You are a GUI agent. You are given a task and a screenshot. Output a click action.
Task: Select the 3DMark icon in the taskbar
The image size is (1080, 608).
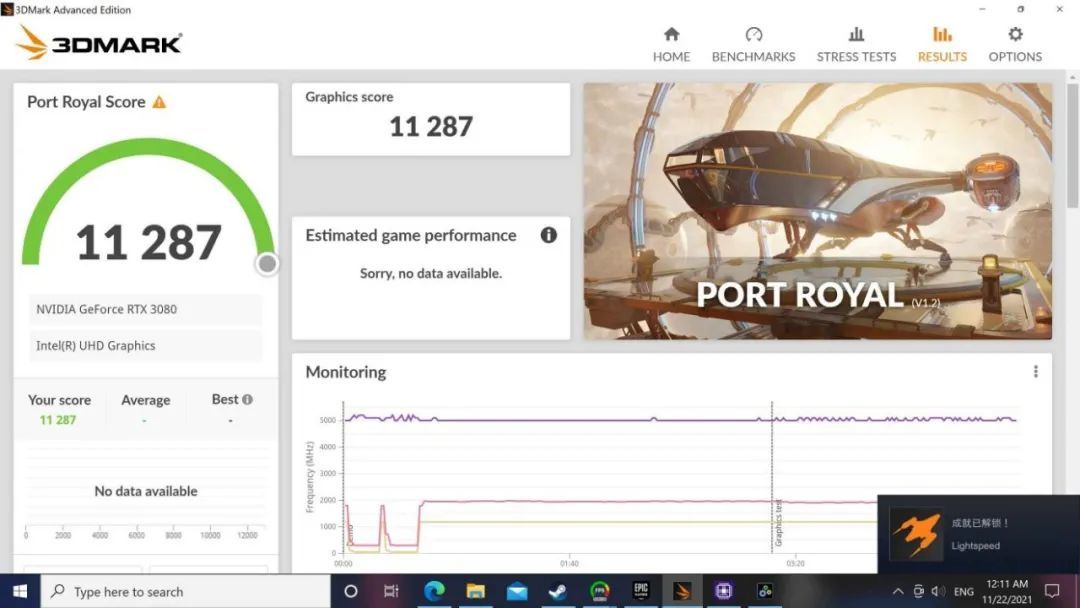tap(682, 591)
